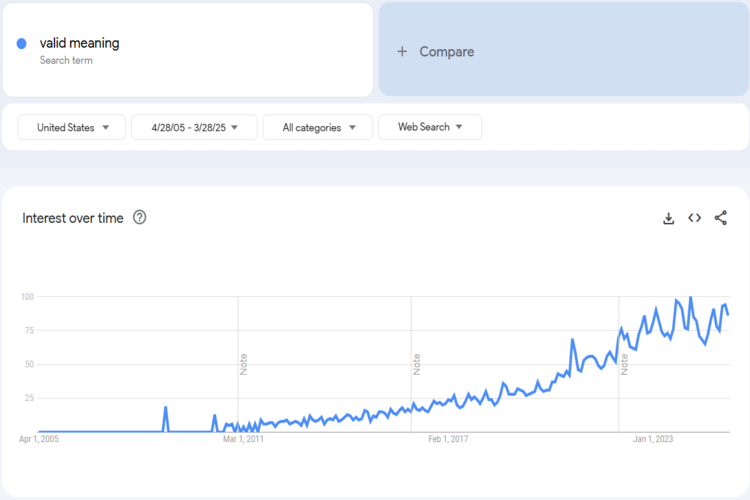Click the 50 y-axis label
750x500 pixels.
(x=29, y=364)
